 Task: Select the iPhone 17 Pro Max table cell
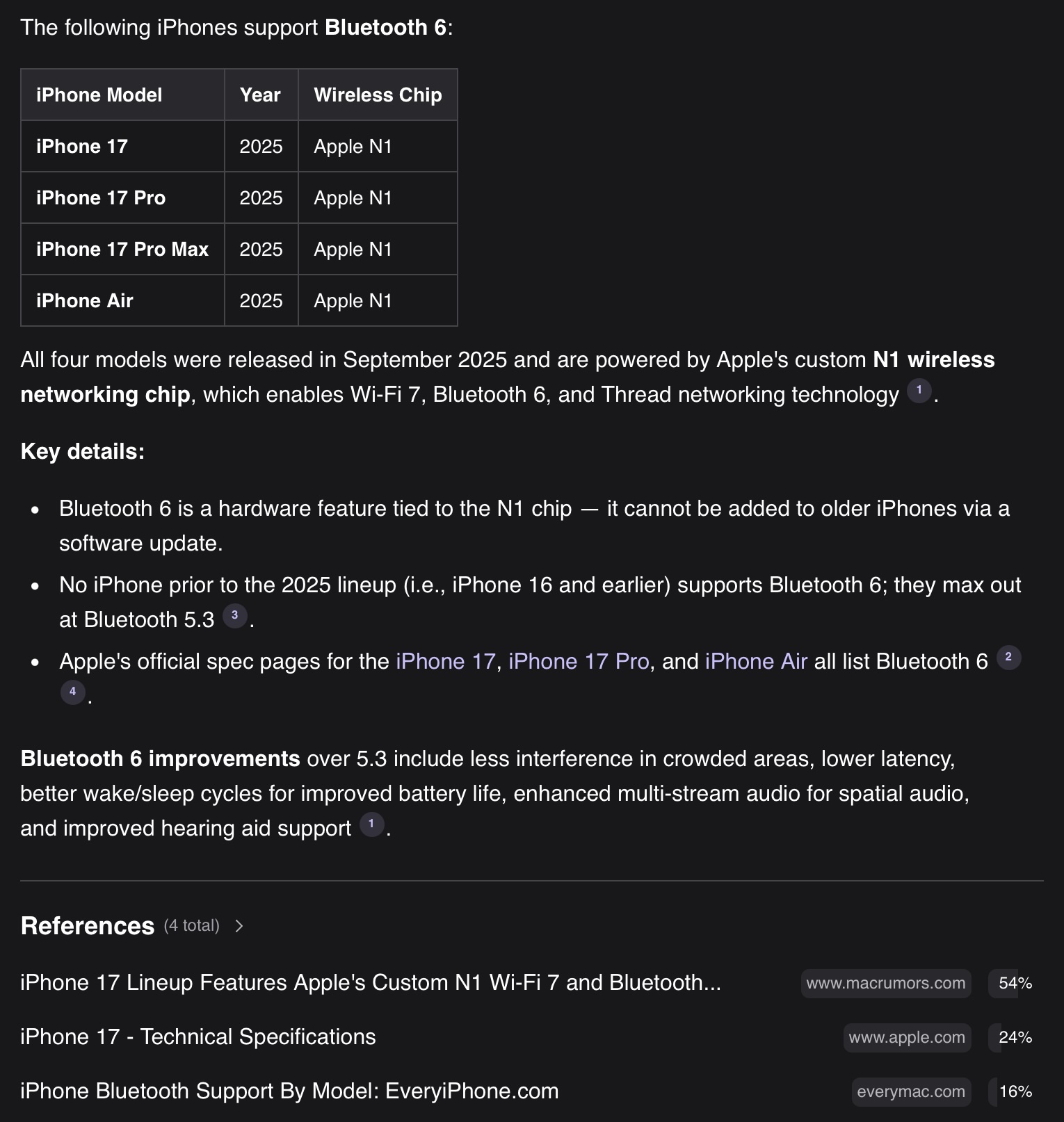pos(122,249)
